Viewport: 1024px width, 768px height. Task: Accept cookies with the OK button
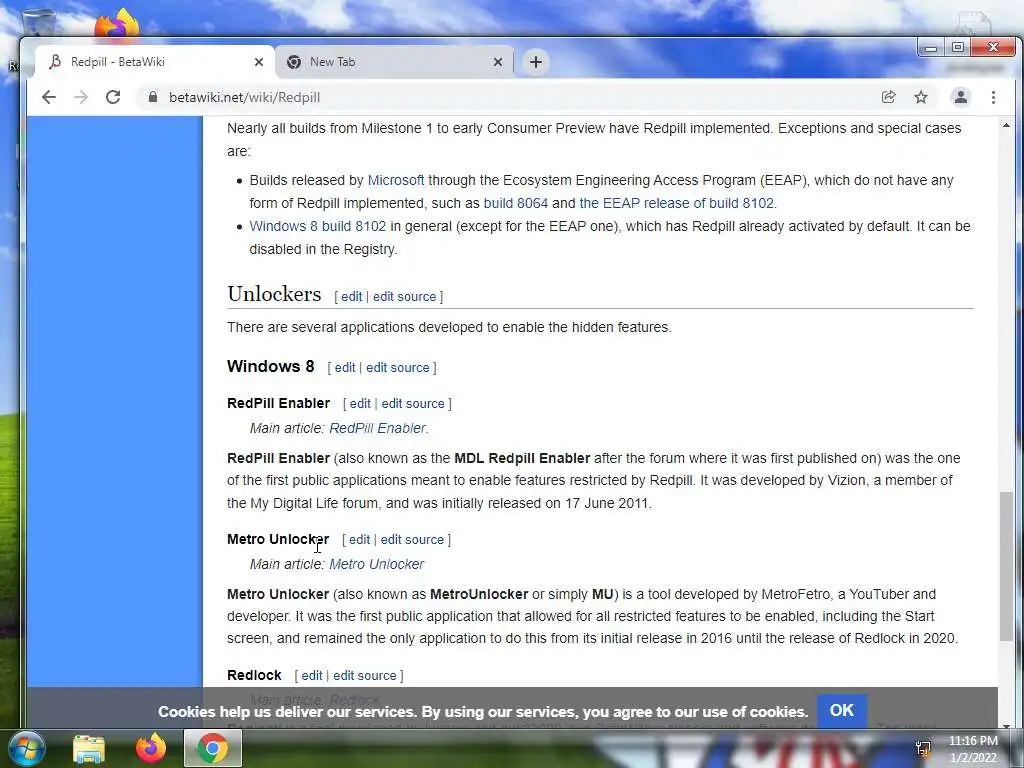[x=841, y=711]
